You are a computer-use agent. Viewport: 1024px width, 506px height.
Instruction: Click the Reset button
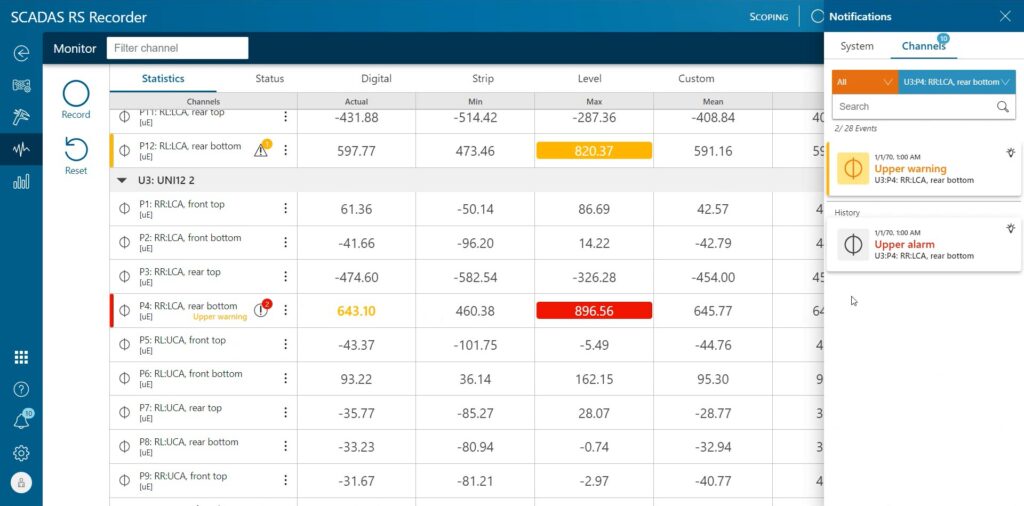point(76,155)
